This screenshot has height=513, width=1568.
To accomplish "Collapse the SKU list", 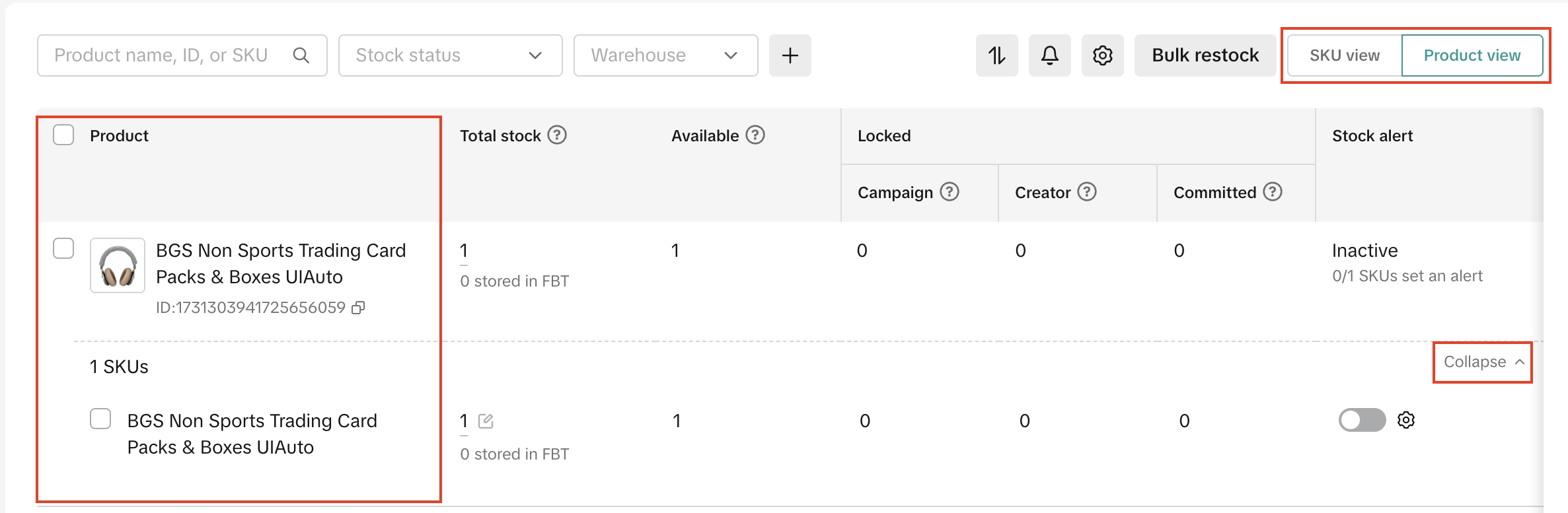I will [1483, 362].
